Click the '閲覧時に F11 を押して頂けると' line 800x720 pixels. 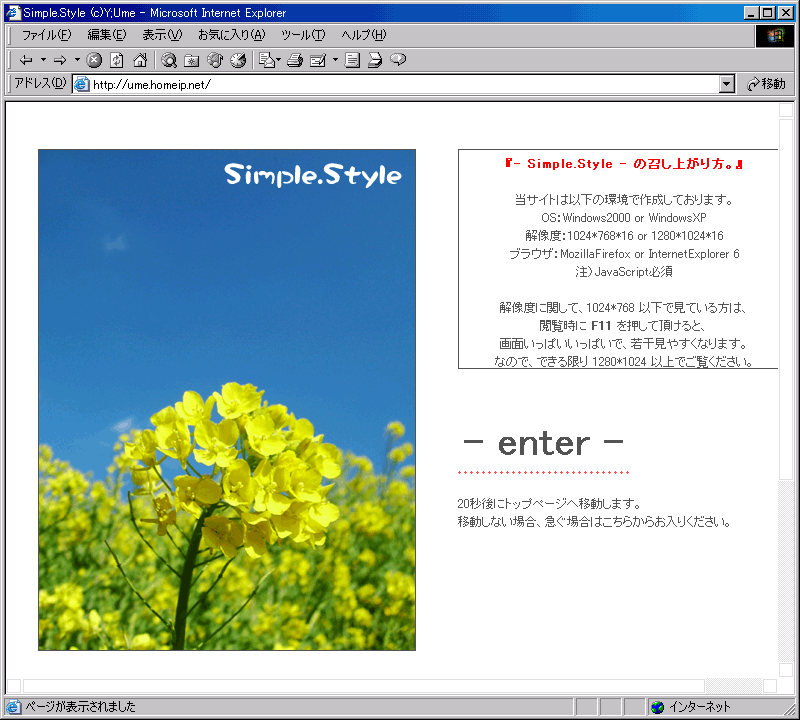622,326
